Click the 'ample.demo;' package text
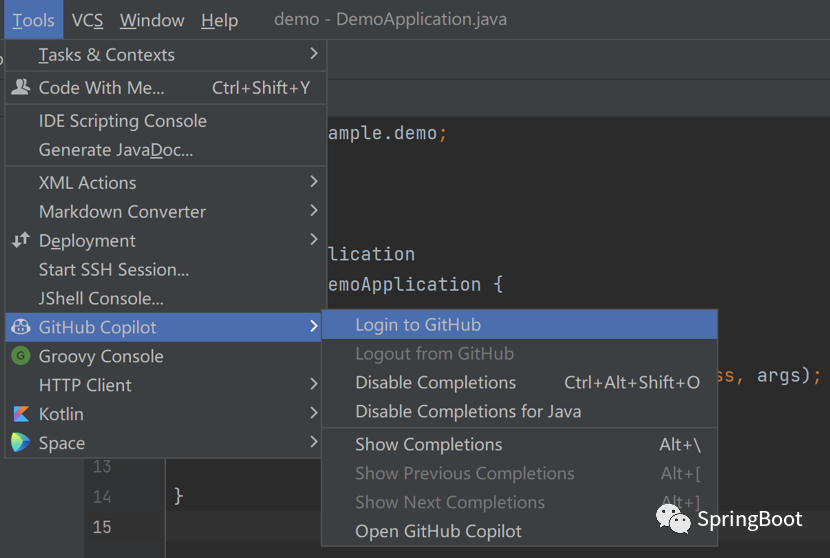This screenshot has width=830, height=558. pos(387,133)
